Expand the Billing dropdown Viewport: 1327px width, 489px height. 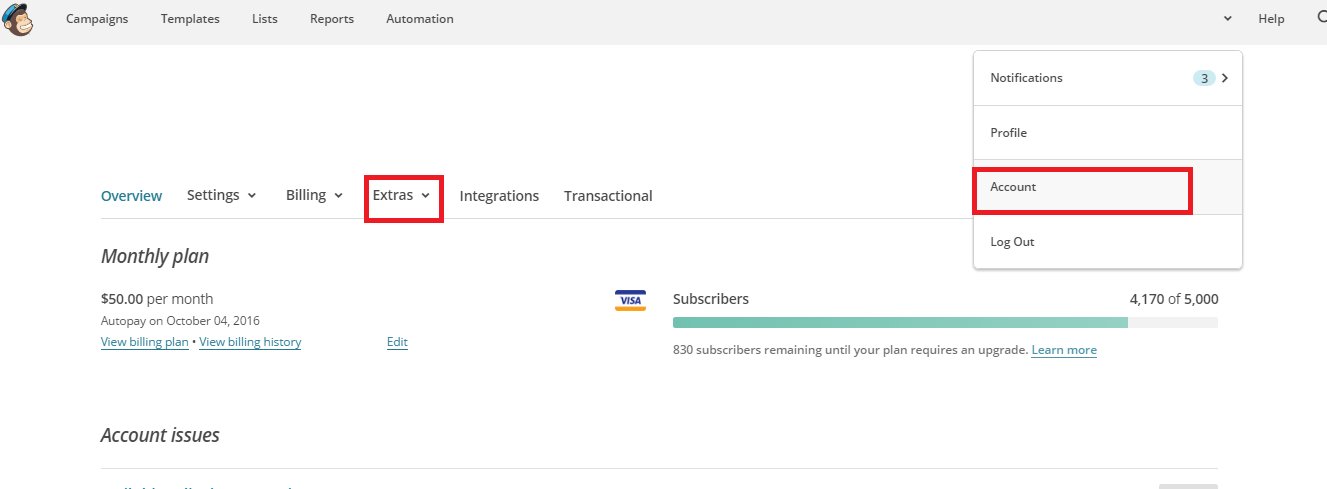tap(315, 195)
